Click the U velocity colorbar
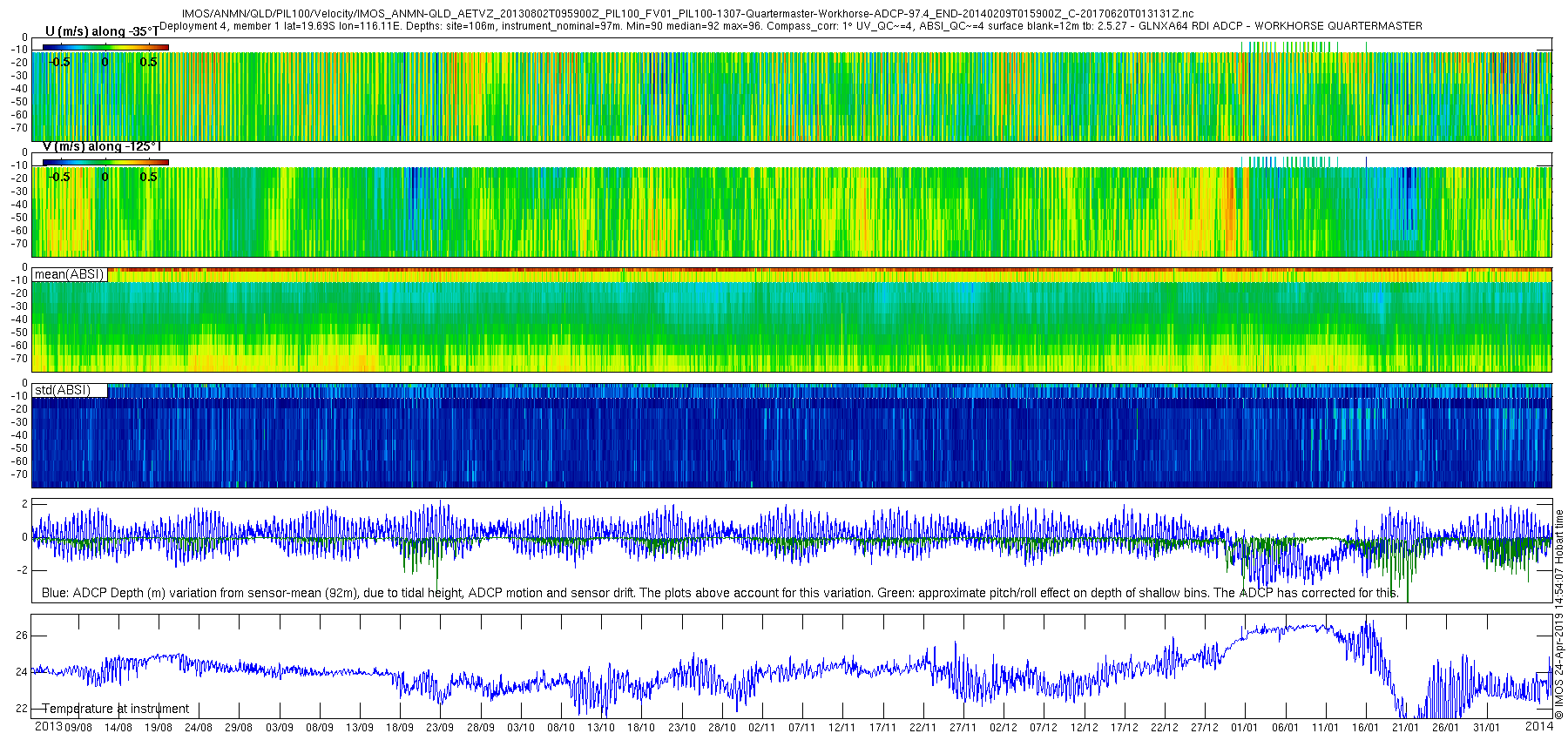 click(x=105, y=47)
